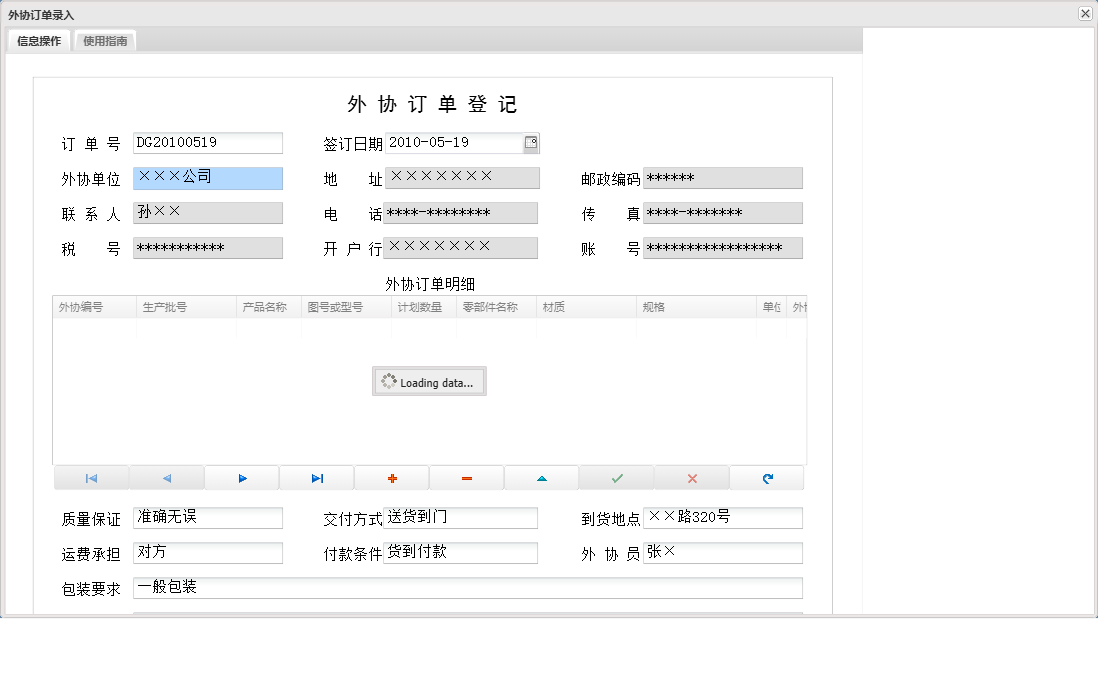Switch to the 使用指南 tab

(105, 40)
